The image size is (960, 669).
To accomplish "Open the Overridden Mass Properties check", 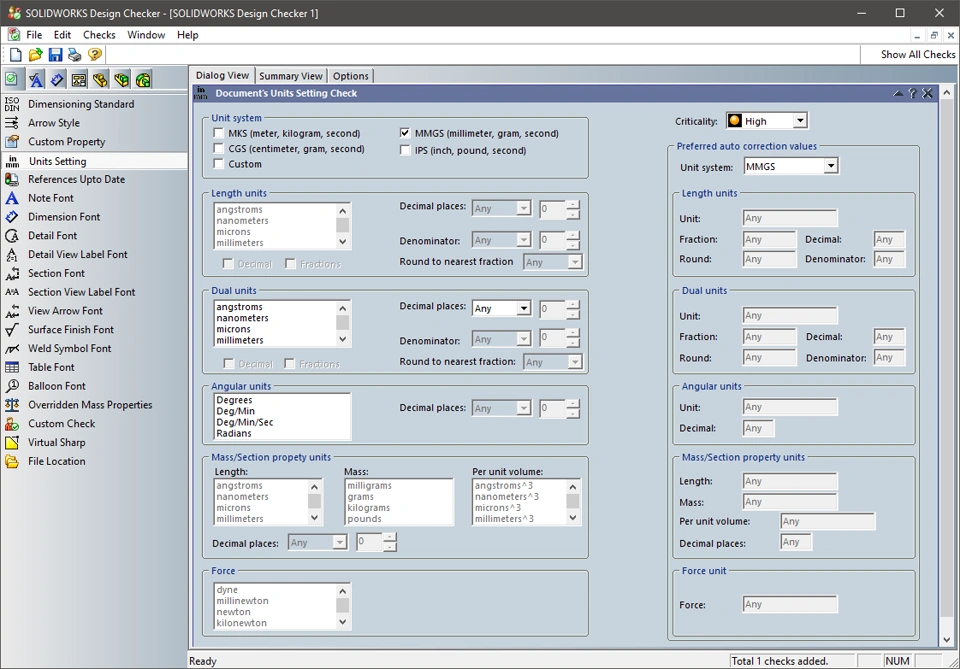I will 90,405.
